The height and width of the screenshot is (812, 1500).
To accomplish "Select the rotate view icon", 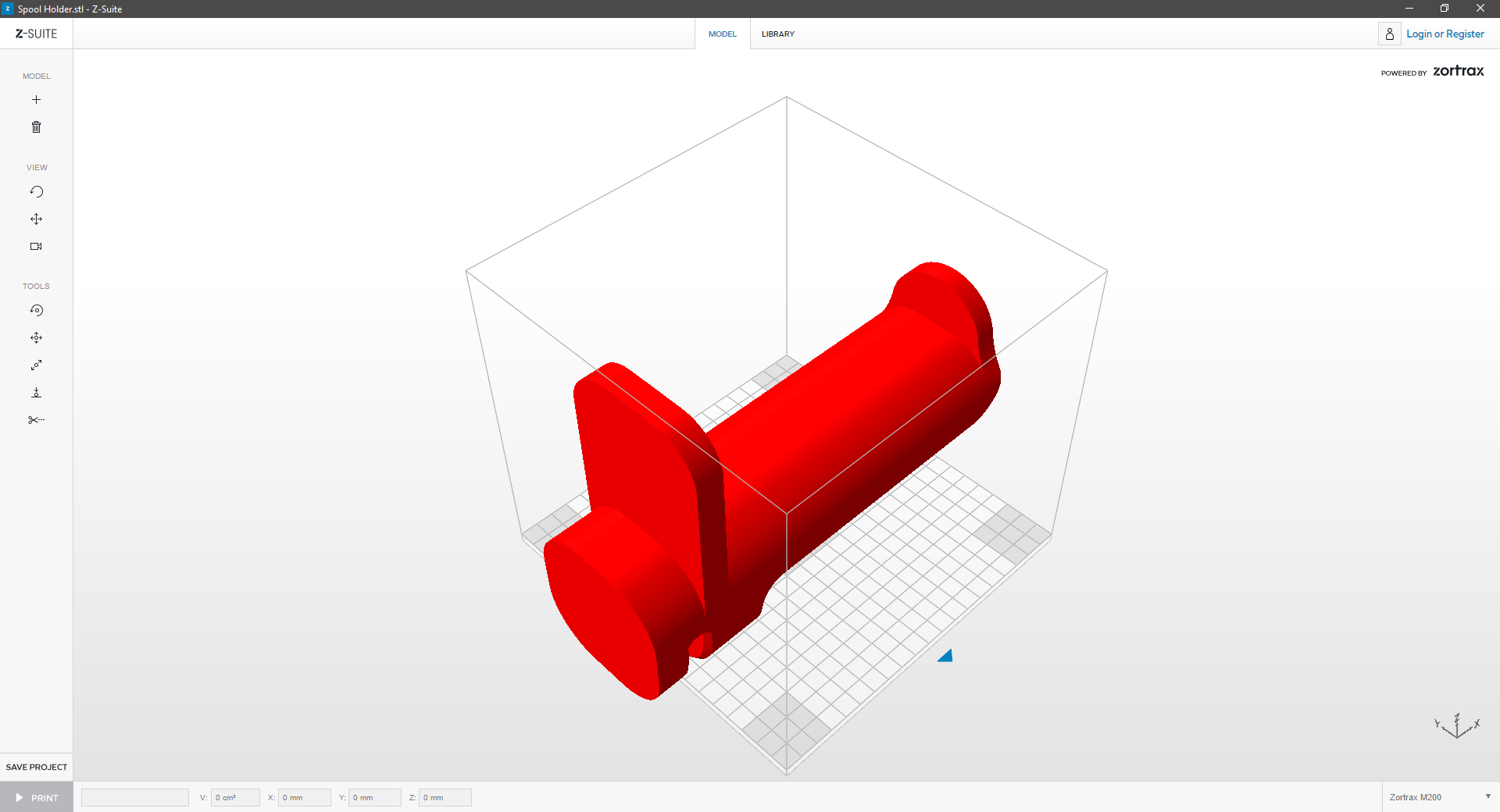I will [36, 192].
